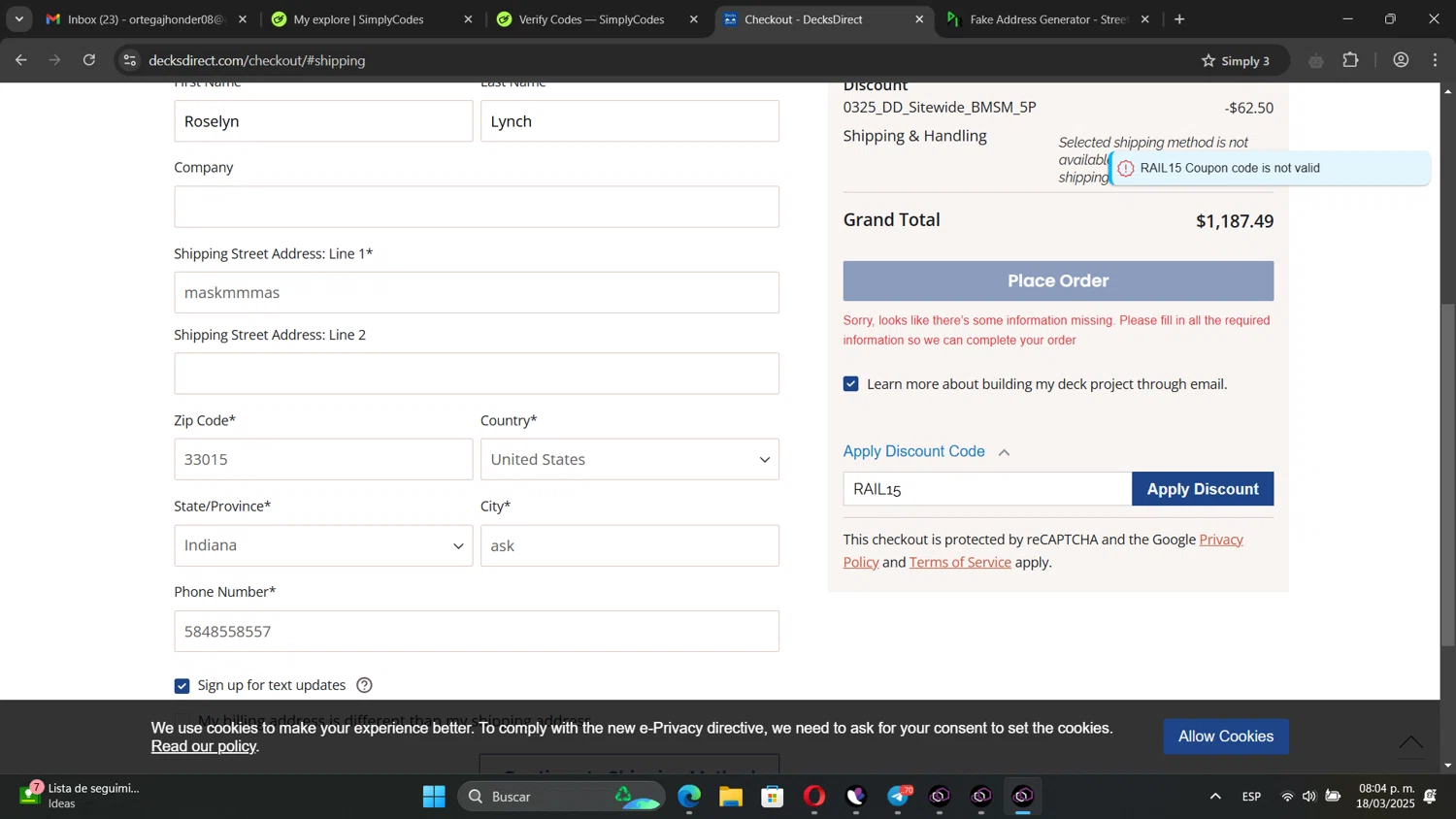Open Microsoft Edge from taskbar
Screen dimensions: 1456x819
click(689, 797)
